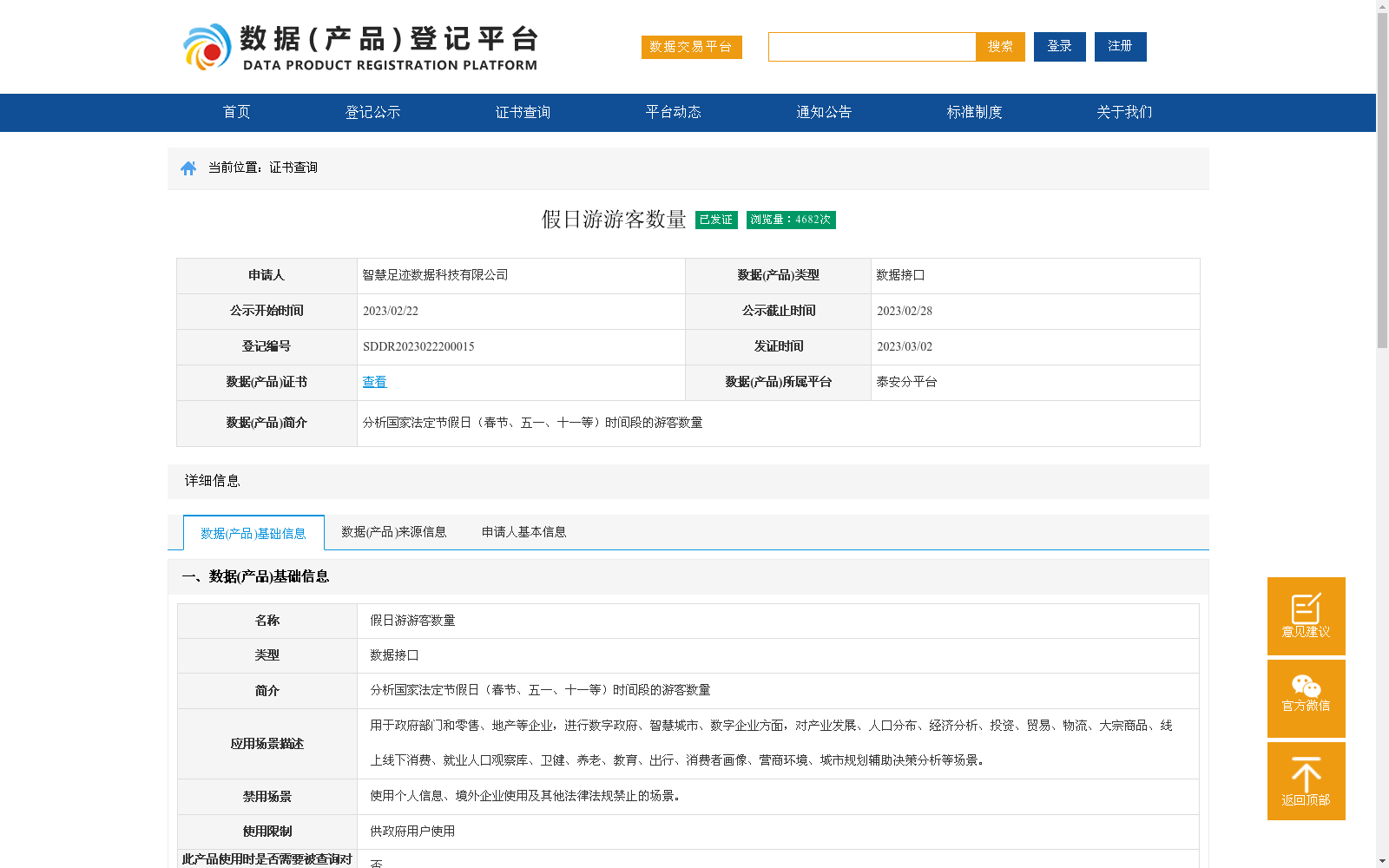Click the 浏览量：4682次 badge
This screenshot has width=1389, height=868.
(791, 220)
